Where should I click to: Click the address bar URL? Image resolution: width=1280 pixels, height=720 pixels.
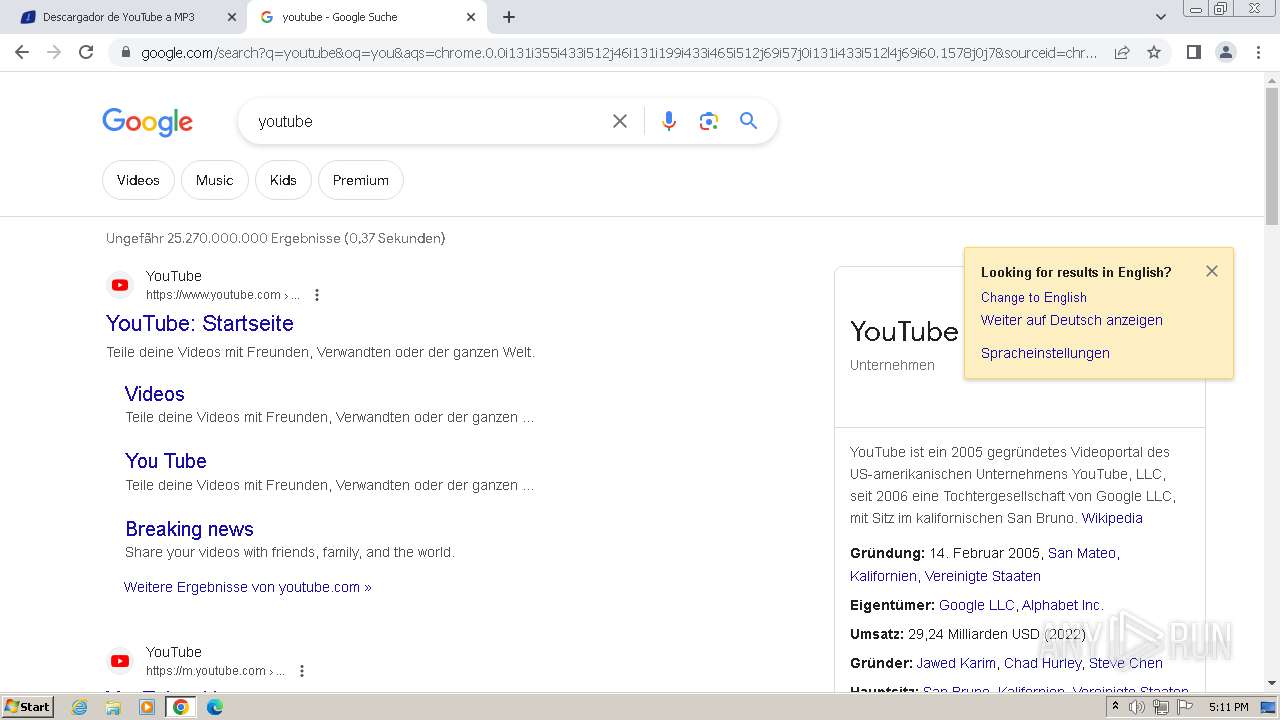point(619,52)
